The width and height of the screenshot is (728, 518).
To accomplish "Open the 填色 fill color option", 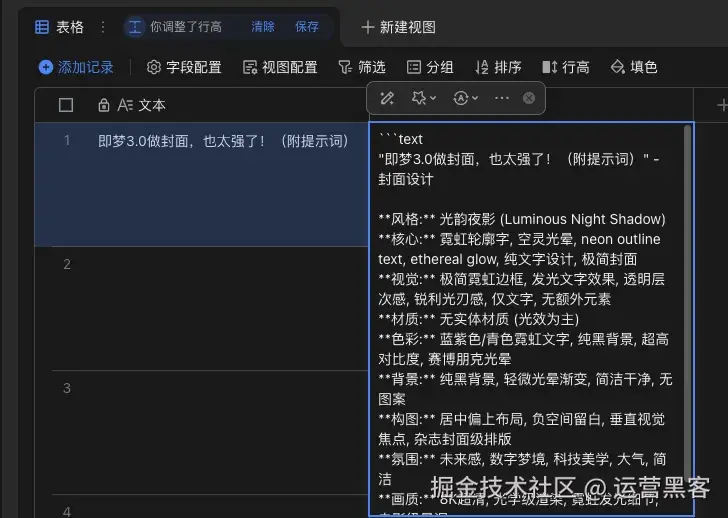I will click(634, 67).
